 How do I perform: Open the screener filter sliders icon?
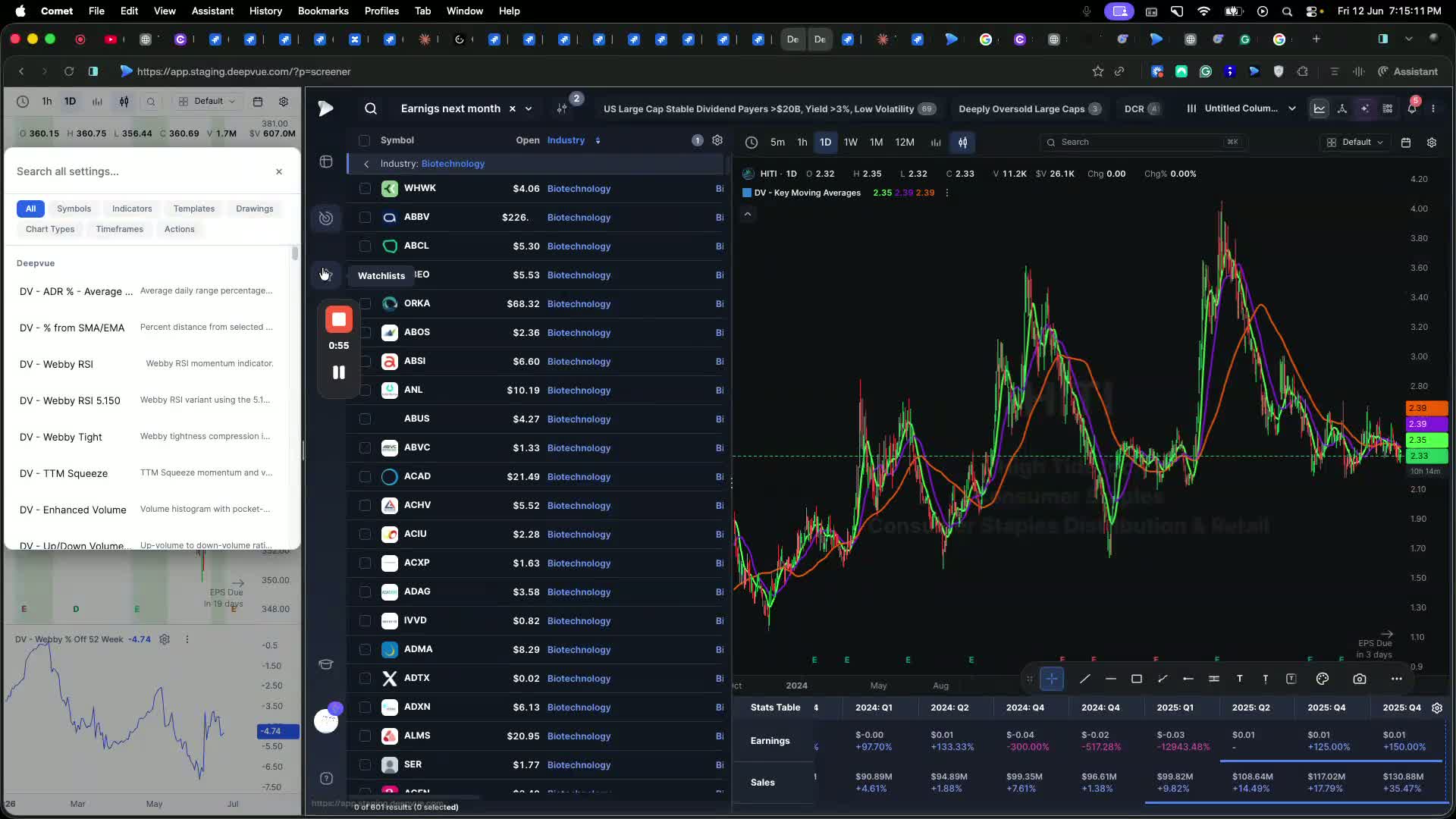(x=562, y=108)
